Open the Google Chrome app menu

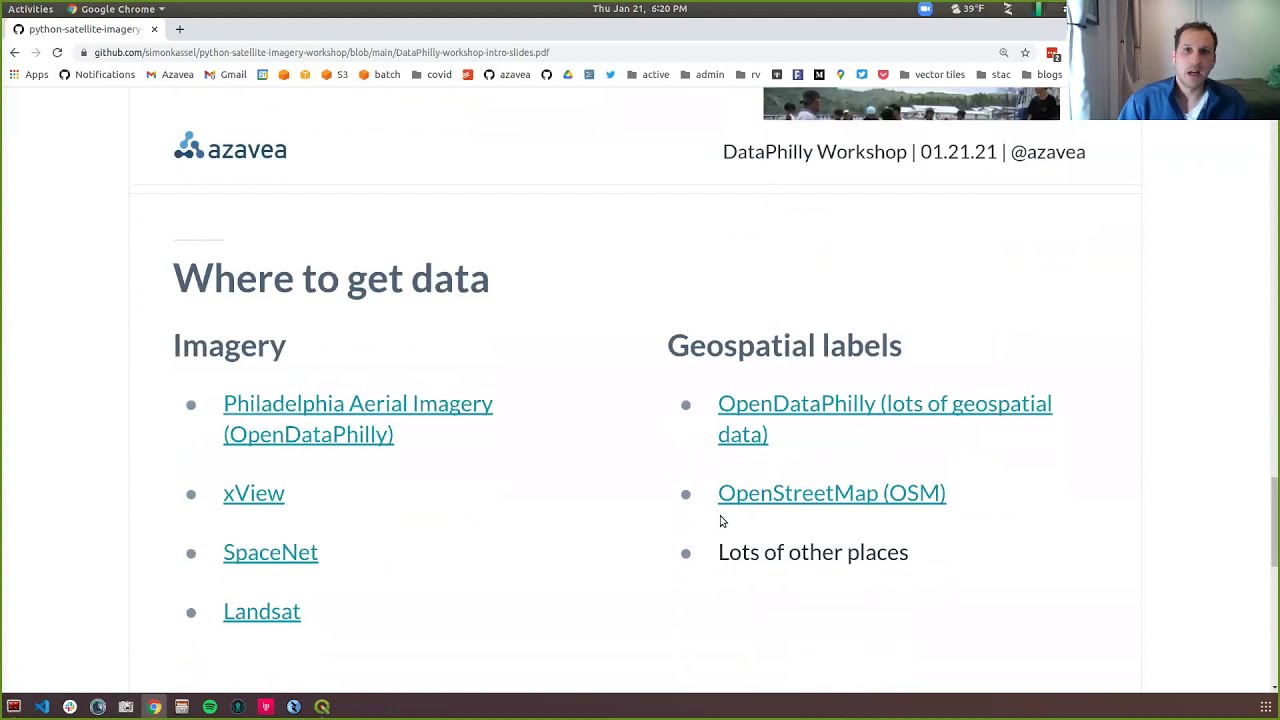click(116, 8)
